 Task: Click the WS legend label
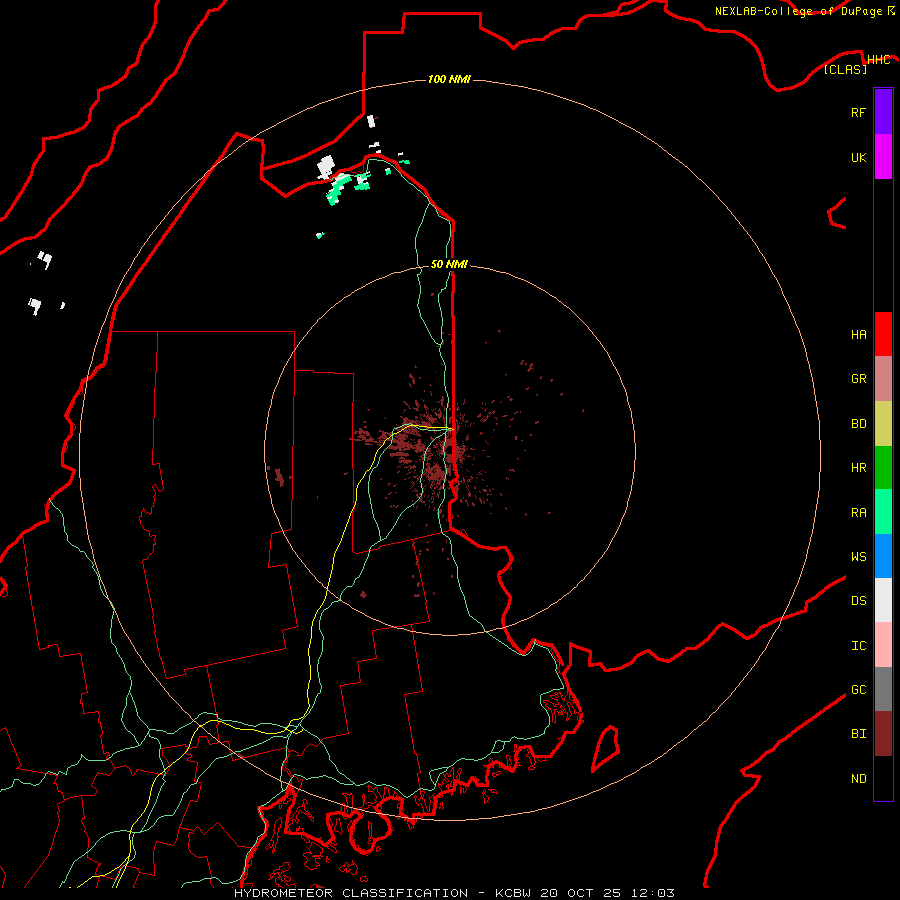click(858, 557)
